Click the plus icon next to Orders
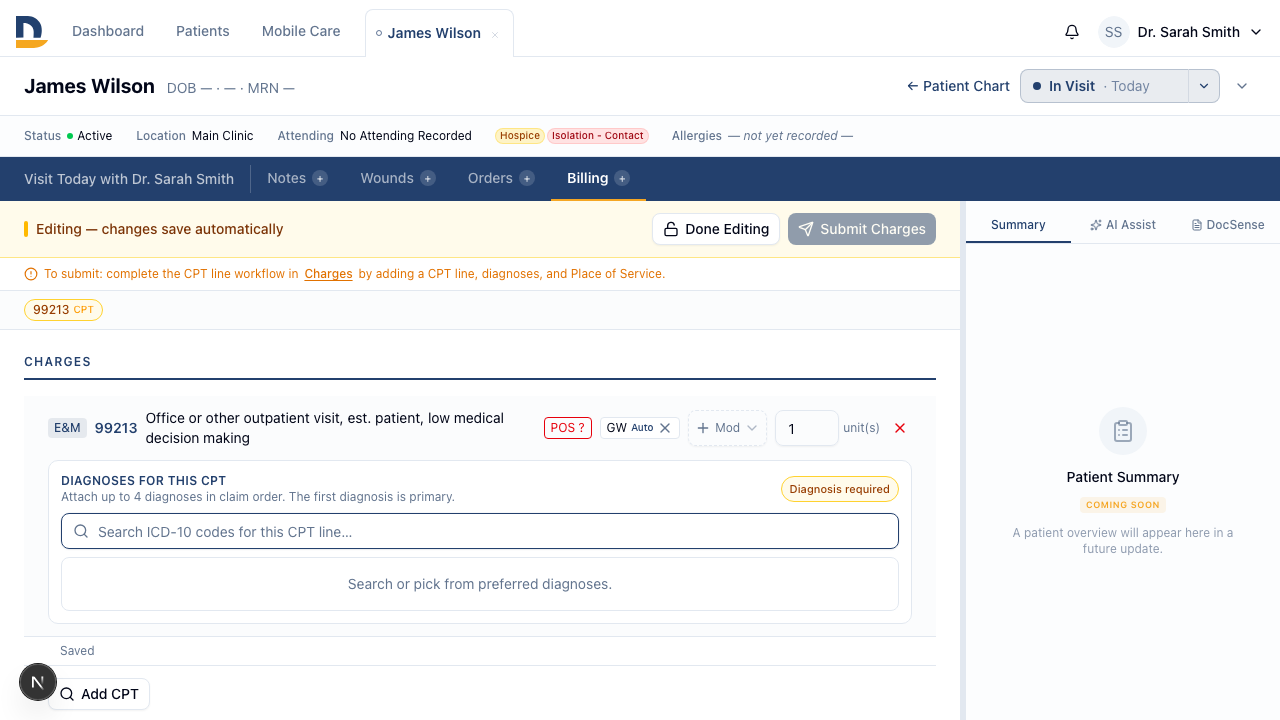This screenshot has width=1280, height=720. 527,178
